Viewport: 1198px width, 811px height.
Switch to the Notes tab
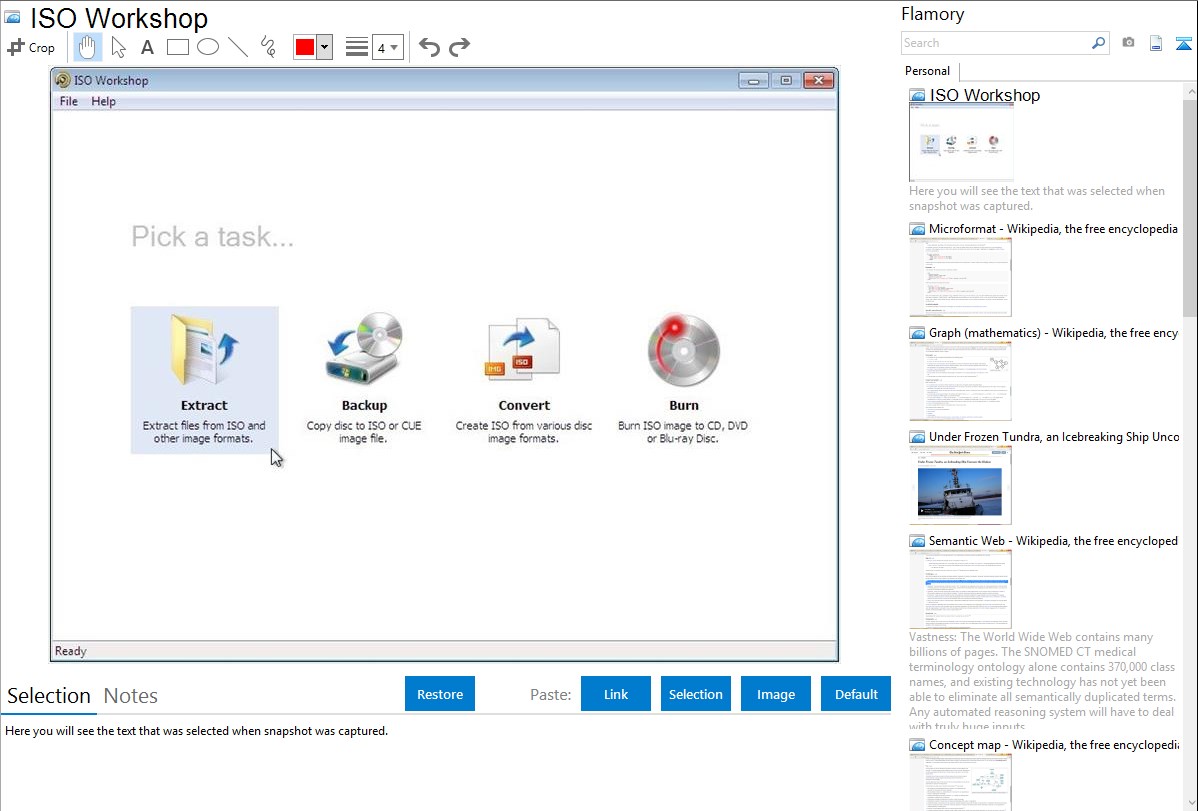point(131,696)
